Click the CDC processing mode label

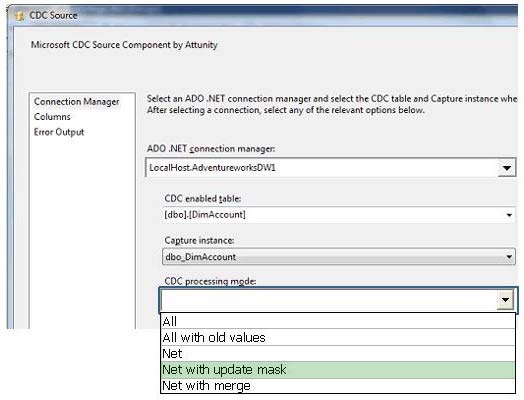click(210, 281)
